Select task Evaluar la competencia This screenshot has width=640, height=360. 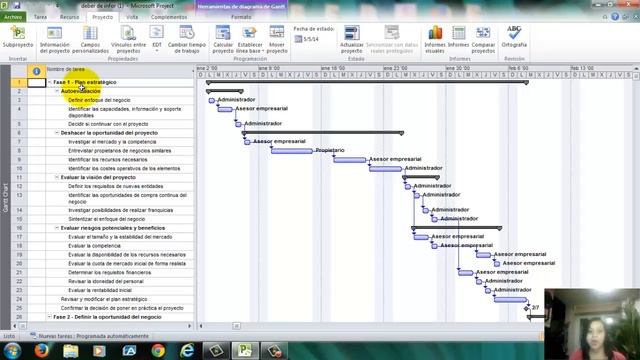click(94, 246)
